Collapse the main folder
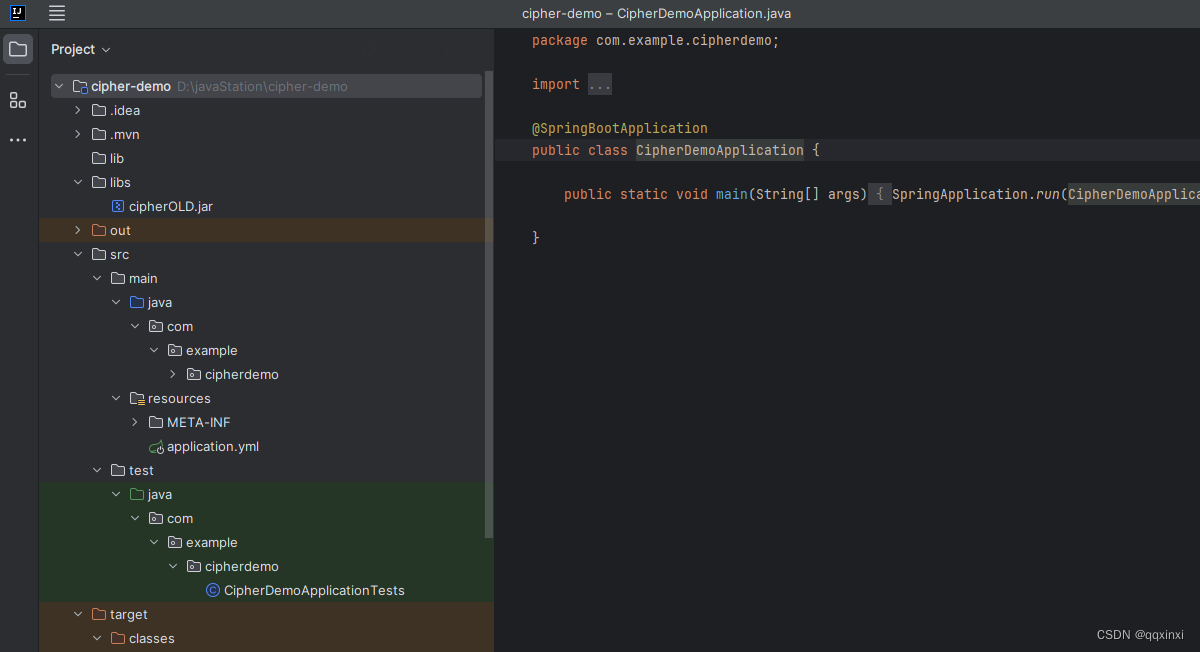The height and width of the screenshot is (652, 1200). point(97,278)
